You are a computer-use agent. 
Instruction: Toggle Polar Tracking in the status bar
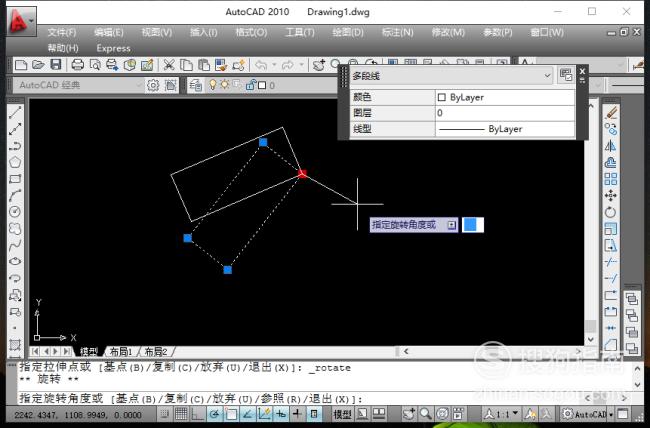click(x=214, y=413)
